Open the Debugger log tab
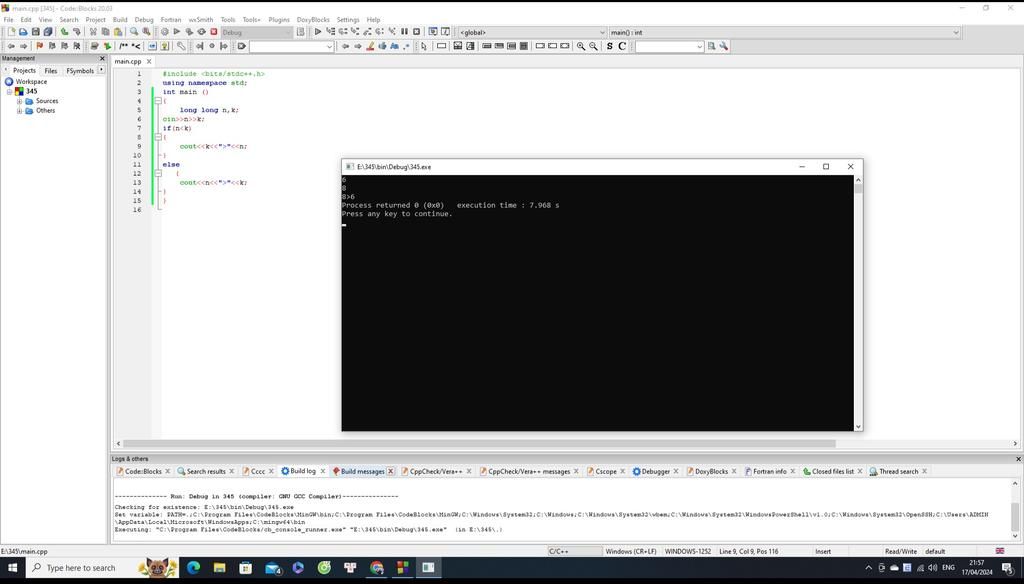 [656, 471]
